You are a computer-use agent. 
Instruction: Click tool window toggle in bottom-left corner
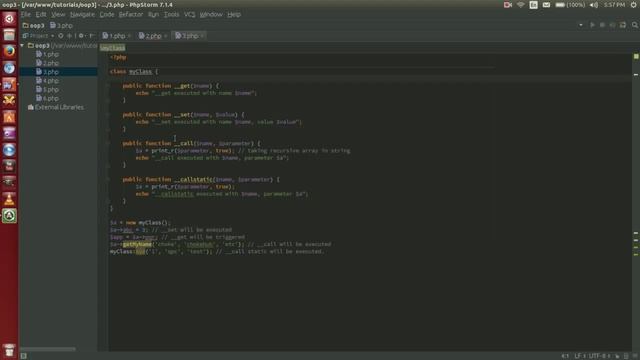24,356
